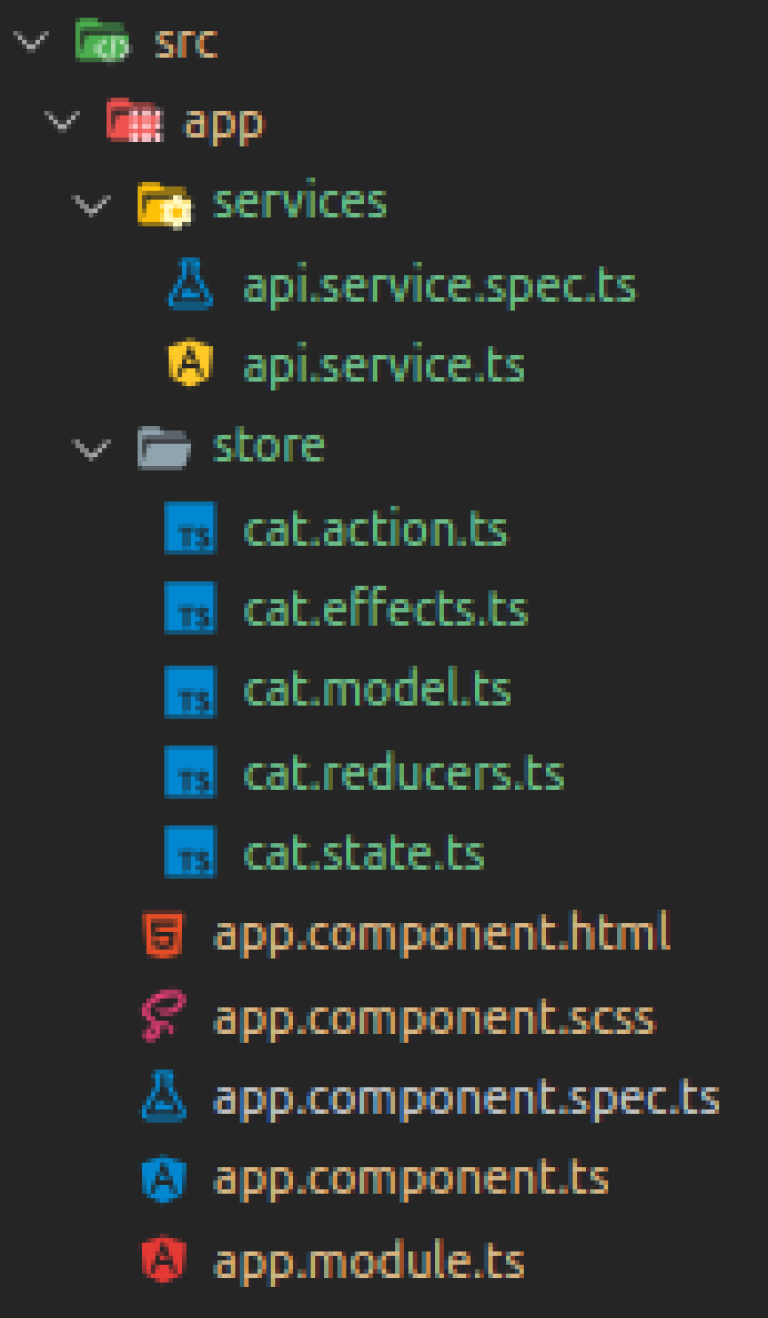Click the HTML5 icon for app.component.html
The image size is (768, 1318).
[x=164, y=933]
